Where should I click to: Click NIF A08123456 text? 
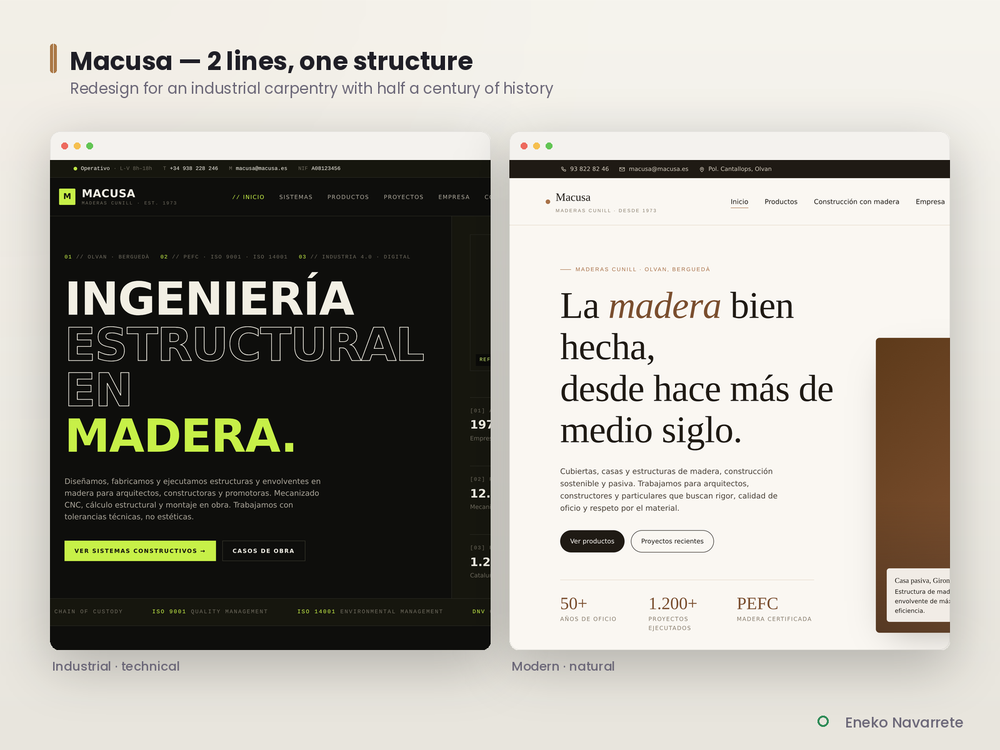320,168
